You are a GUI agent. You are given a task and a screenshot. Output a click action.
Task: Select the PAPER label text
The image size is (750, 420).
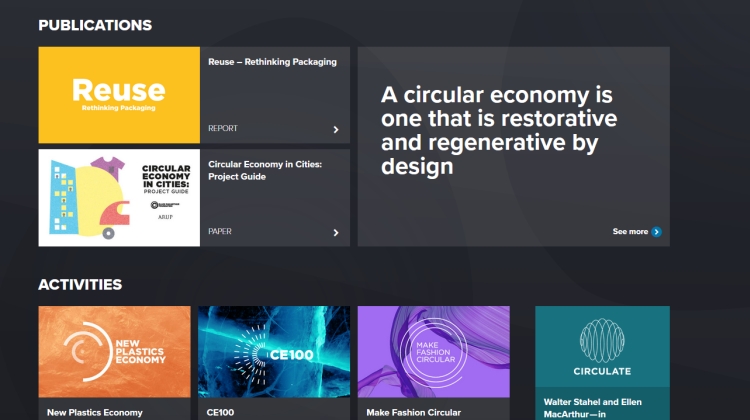coord(220,231)
